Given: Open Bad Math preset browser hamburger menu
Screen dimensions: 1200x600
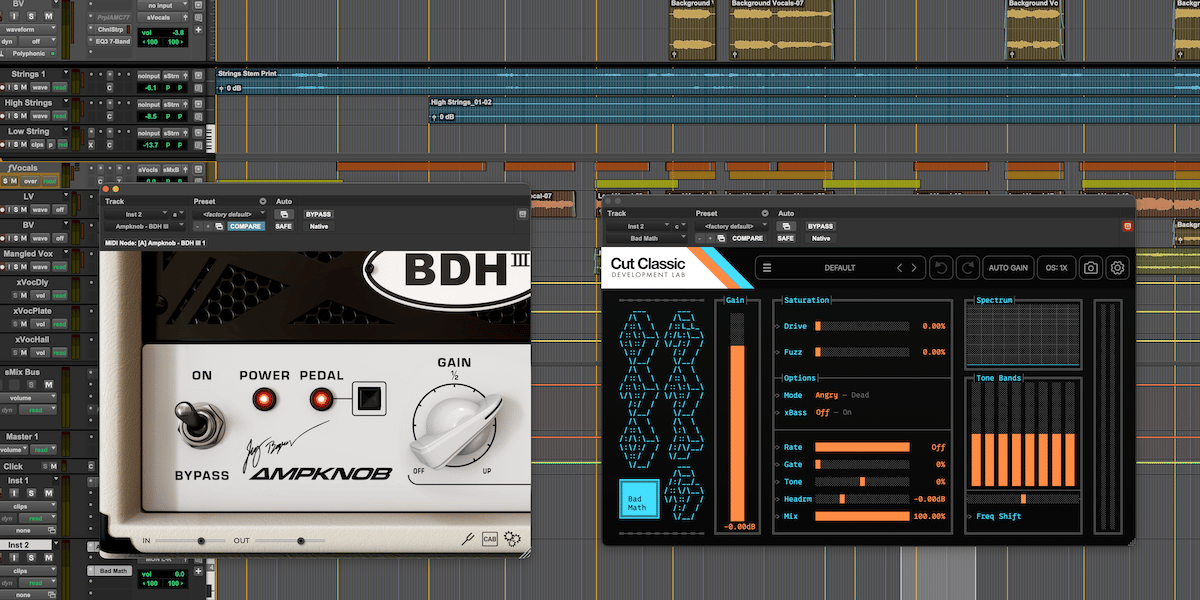Looking at the screenshot, I should click(767, 268).
